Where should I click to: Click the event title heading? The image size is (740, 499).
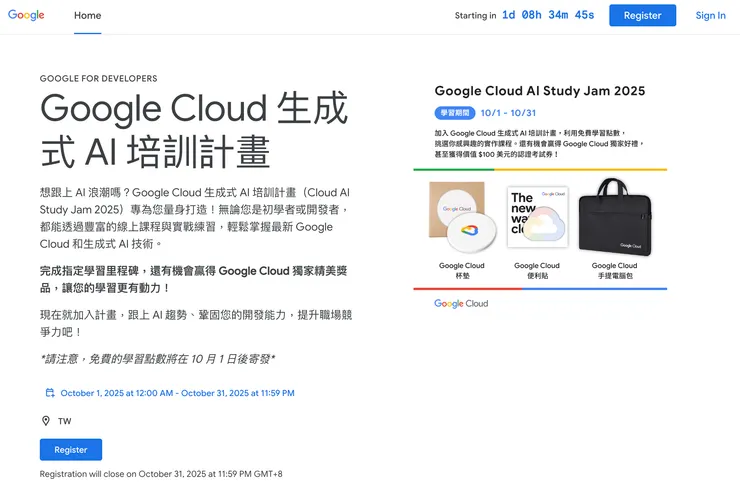(194, 129)
